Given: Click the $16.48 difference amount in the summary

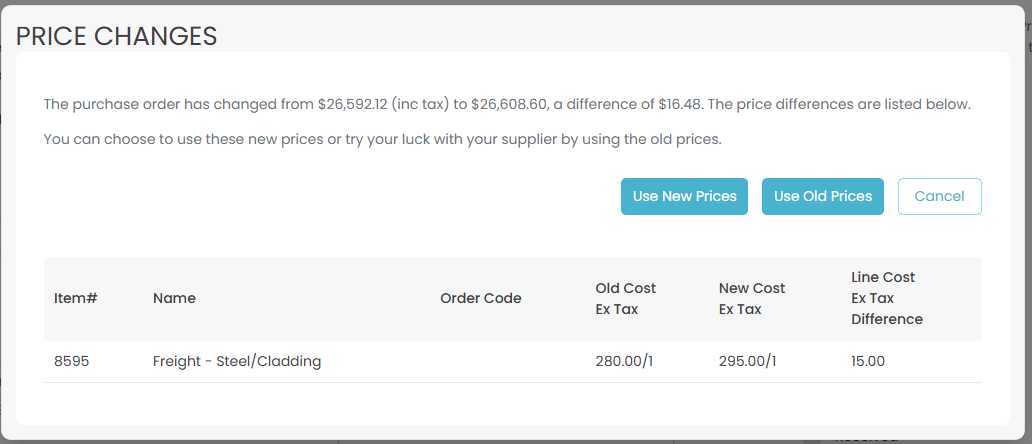Looking at the screenshot, I should click(x=680, y=104).
